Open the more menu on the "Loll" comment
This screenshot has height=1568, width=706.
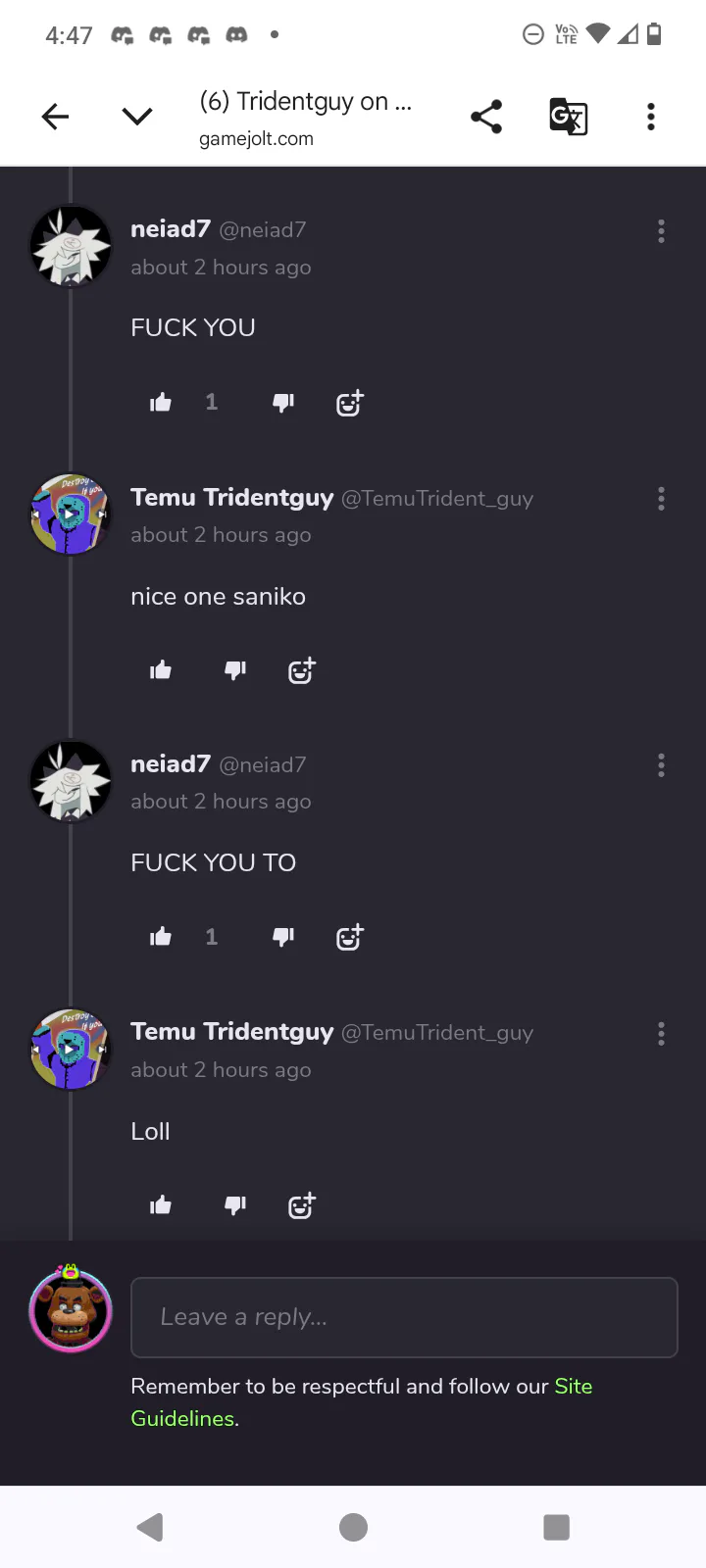coord(661,1034)
